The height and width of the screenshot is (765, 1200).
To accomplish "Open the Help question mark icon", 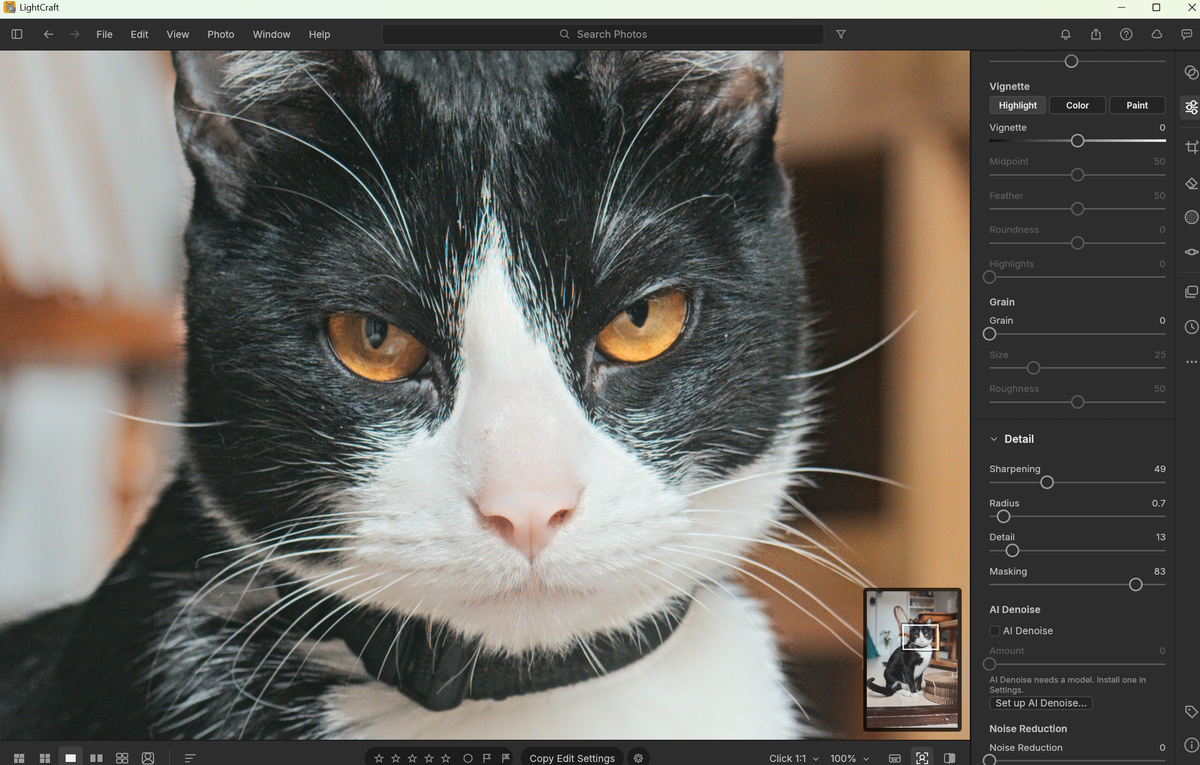I will pyautogui.click(x=1126, y=34).
